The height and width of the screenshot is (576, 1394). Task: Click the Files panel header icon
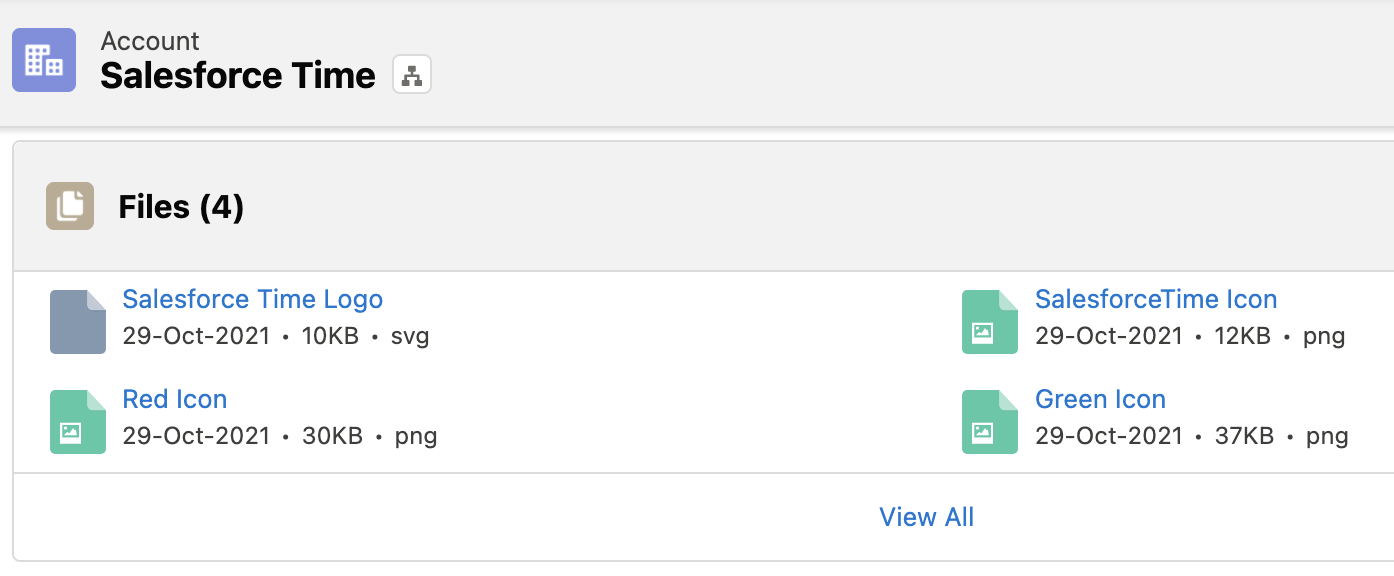69,206
